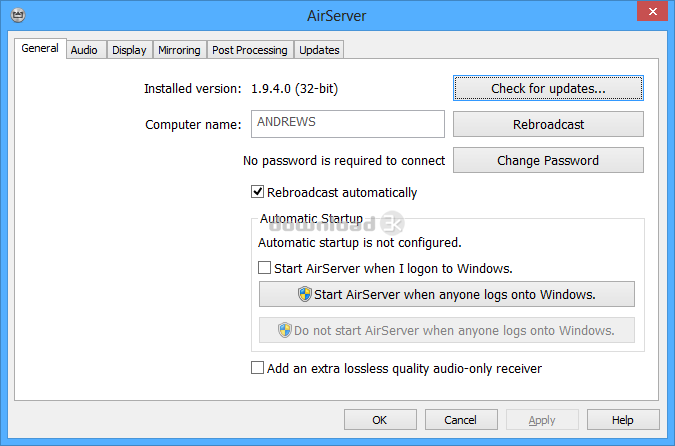Click Start AirServer when anyone logs onto Windows
Image resolution: width=675 pixels, height=446 pixels.
[447, 294]
